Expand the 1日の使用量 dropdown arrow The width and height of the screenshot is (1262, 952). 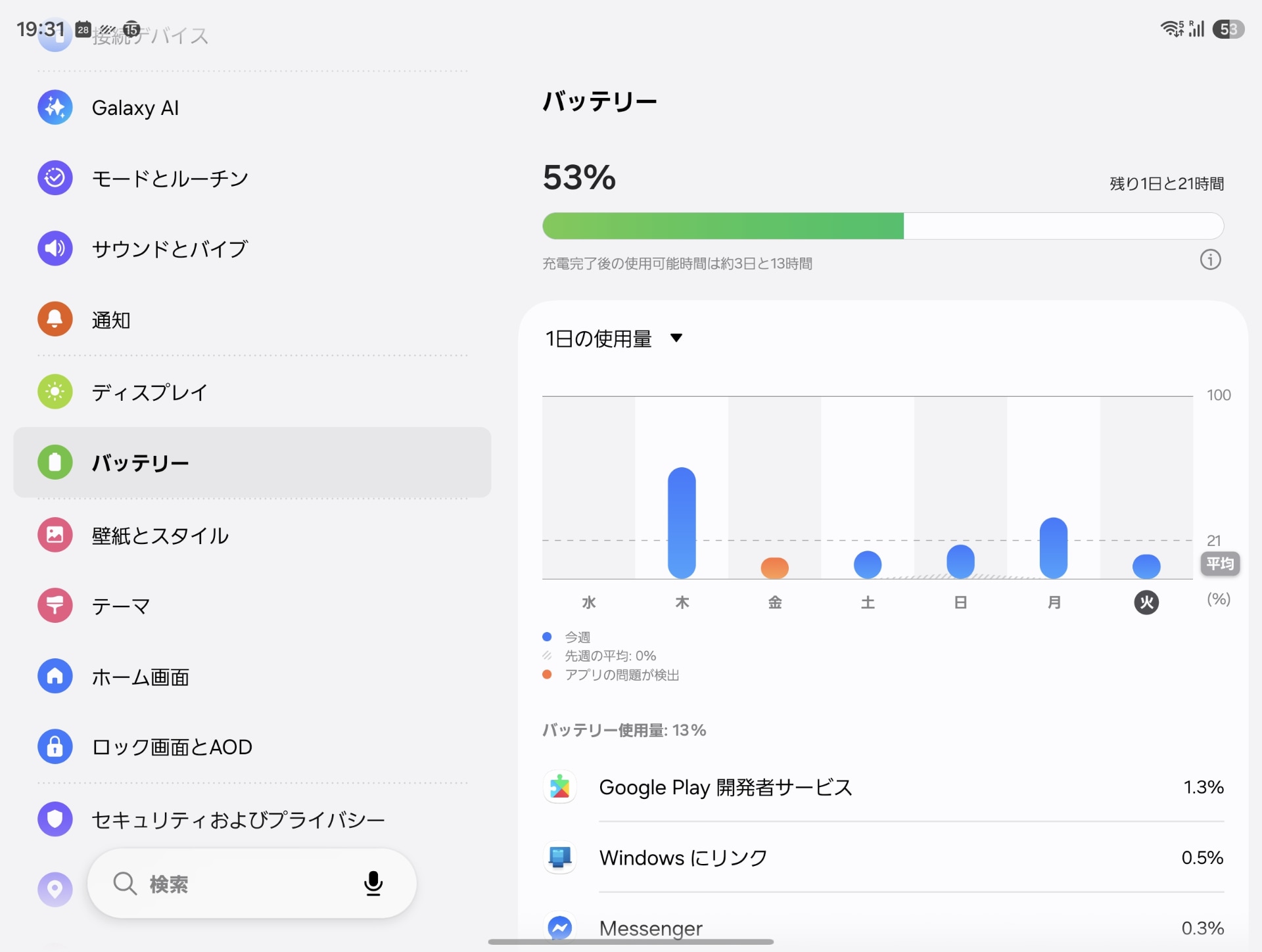coord(676,338)
